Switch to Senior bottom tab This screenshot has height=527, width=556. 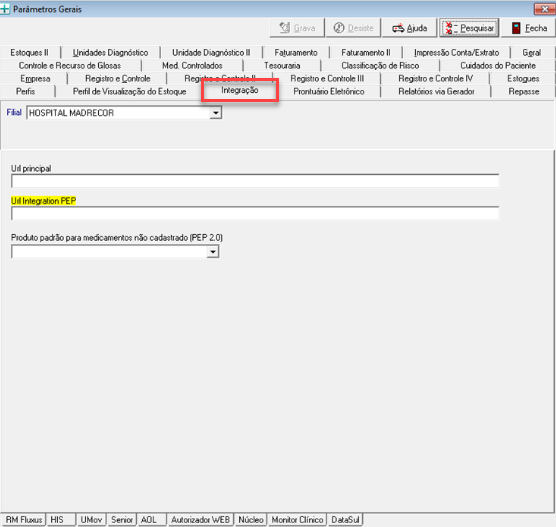122,520
